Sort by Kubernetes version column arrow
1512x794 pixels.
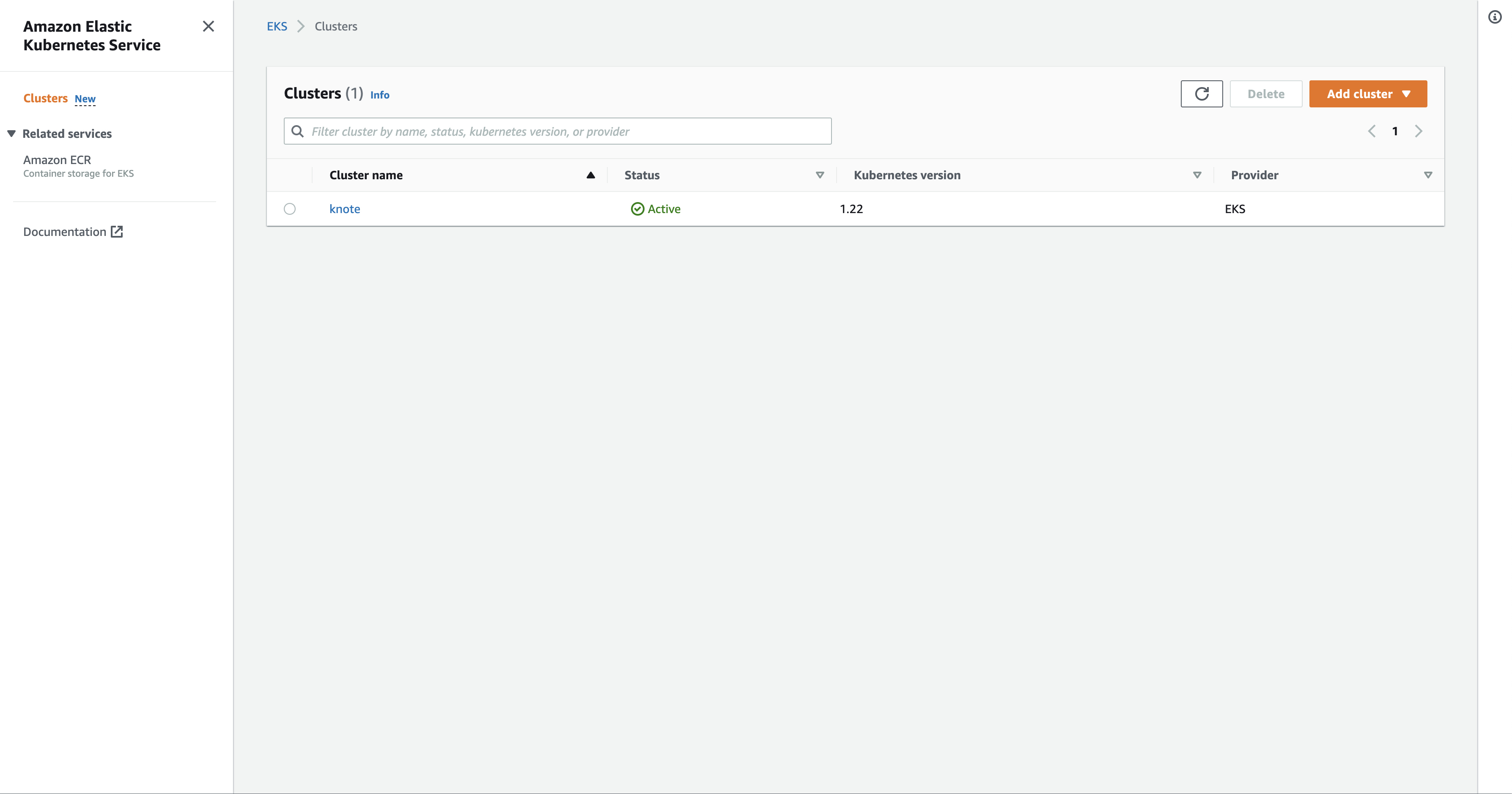(x=1197, y=175)
